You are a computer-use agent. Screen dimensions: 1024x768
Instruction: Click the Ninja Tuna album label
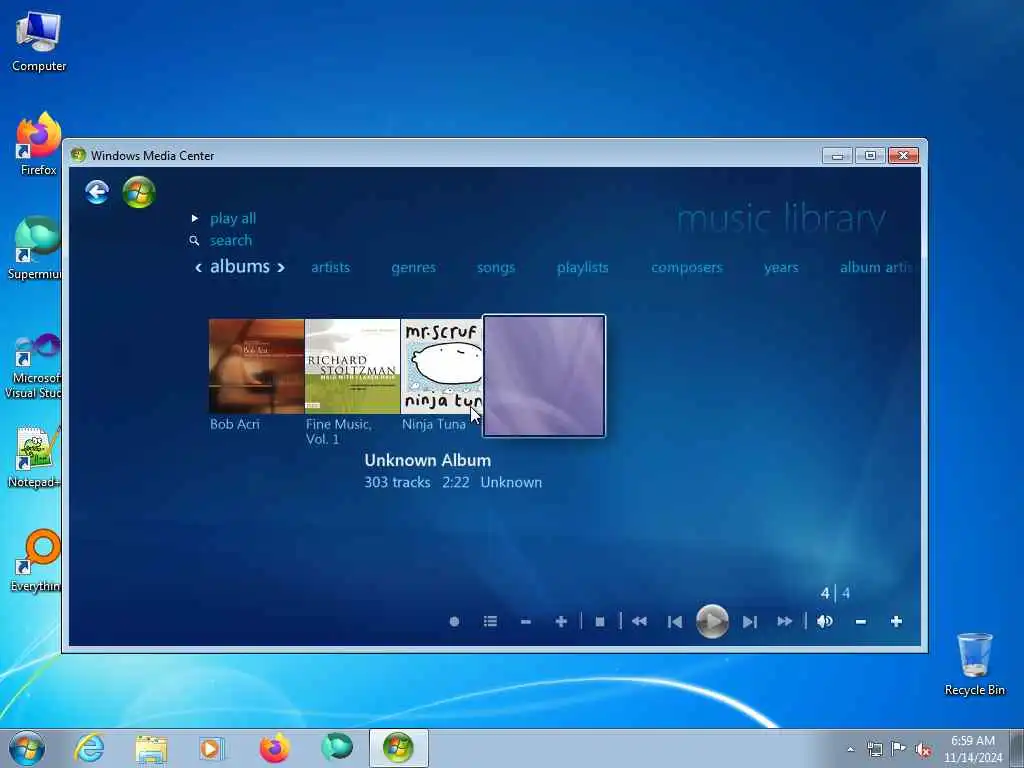[434, 424]
